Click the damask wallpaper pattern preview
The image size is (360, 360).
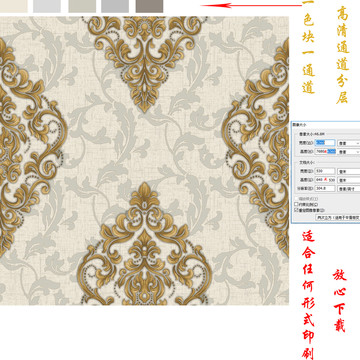144,161
